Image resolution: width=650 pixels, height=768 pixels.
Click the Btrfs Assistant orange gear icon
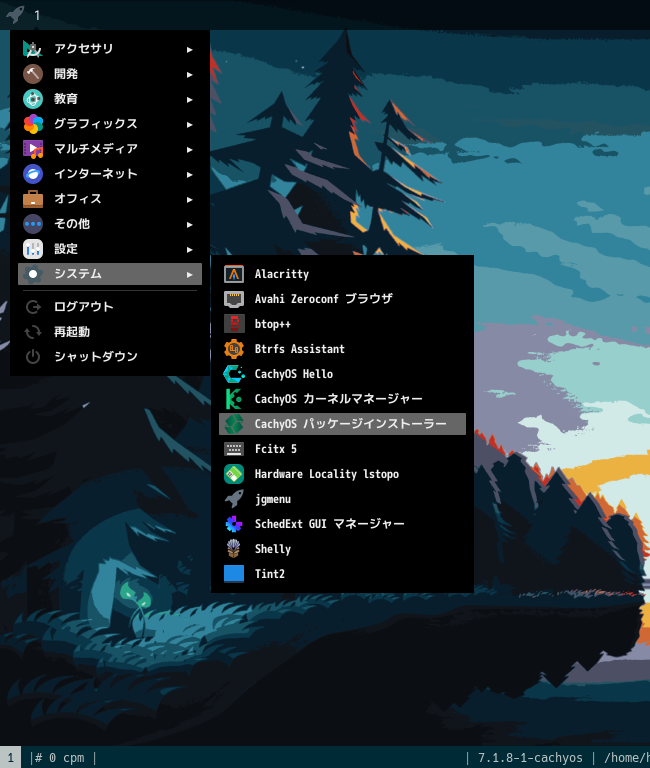pos(234,349)
